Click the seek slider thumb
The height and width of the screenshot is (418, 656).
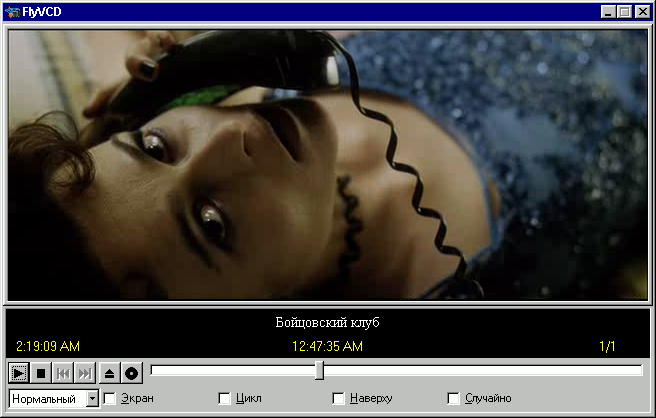click(x=319, y=370)
